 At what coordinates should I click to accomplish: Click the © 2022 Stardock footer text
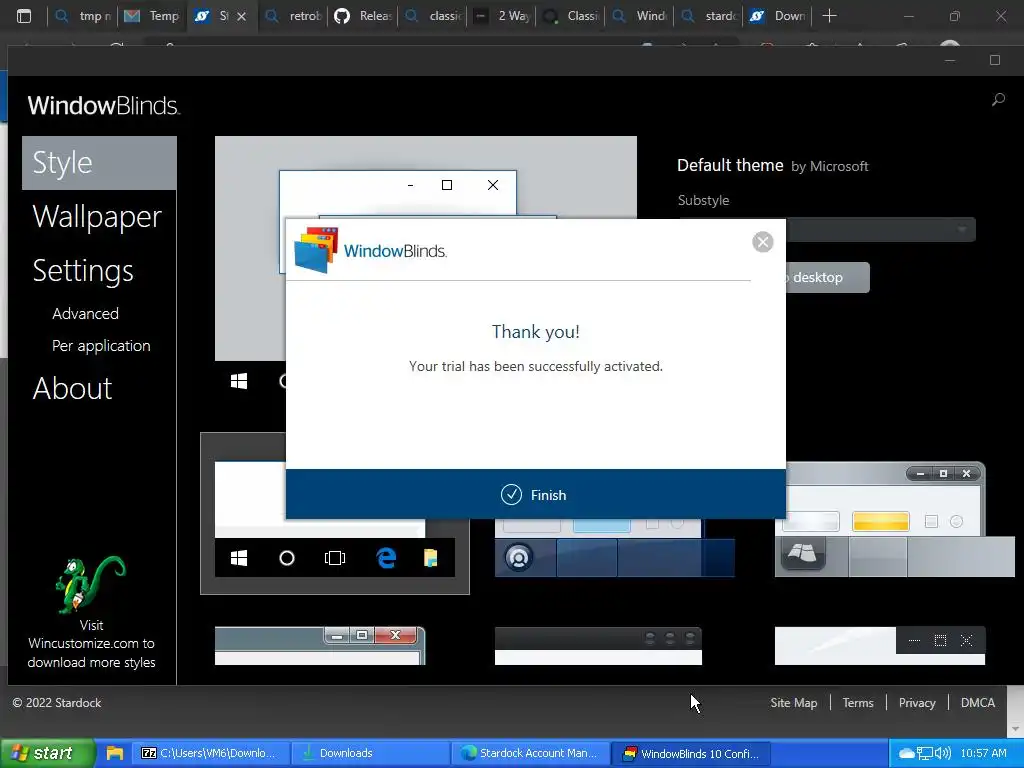point(57,703)
